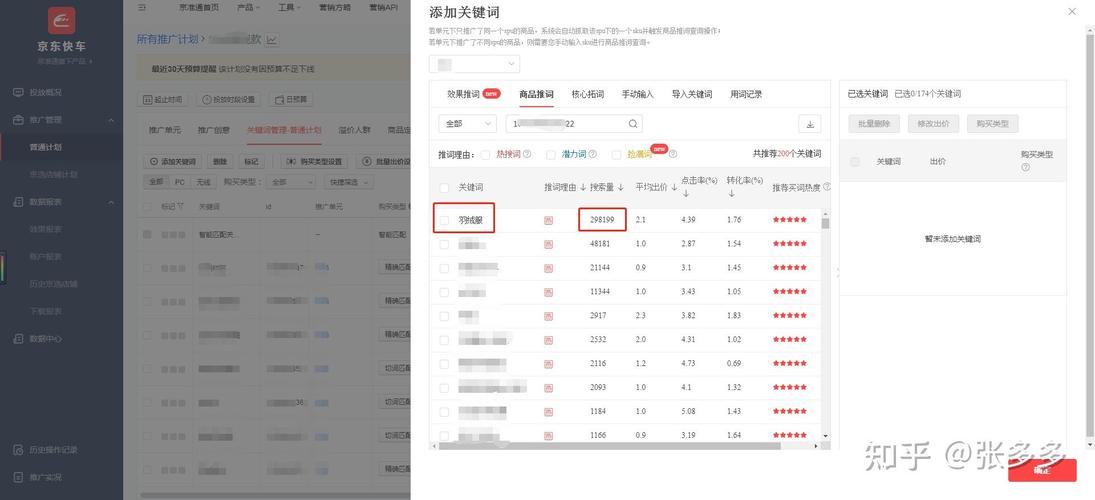
Task: Open the 购买类型 全部 dropdown in background page
Action: tap(292, 182)
